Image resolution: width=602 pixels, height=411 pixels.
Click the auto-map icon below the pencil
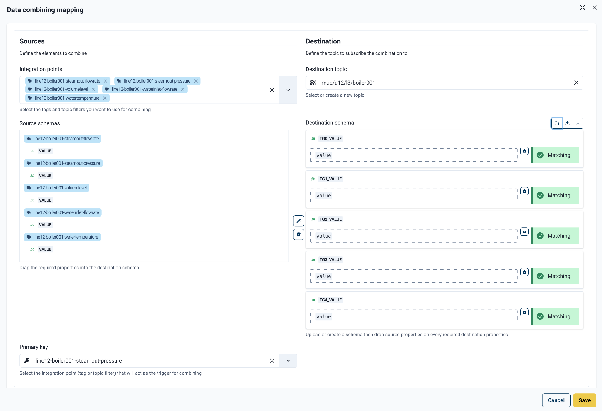(297, 233)
